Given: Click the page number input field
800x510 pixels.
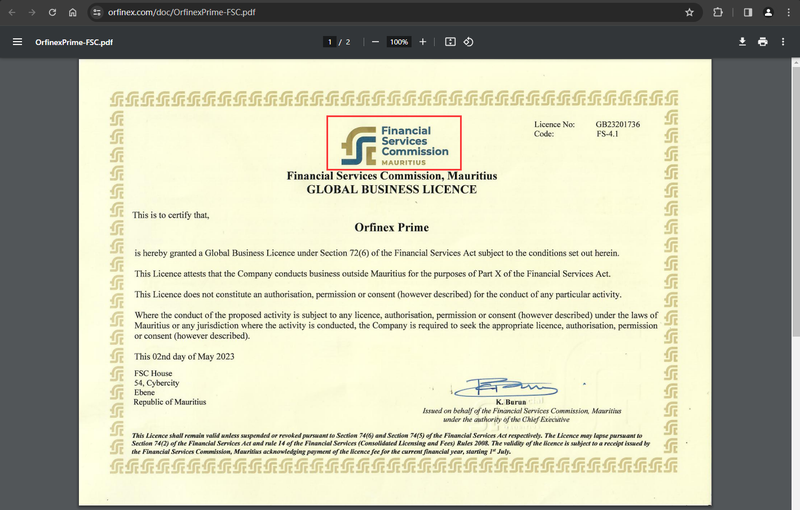Looking at the screenshot, I should [329, 42].
